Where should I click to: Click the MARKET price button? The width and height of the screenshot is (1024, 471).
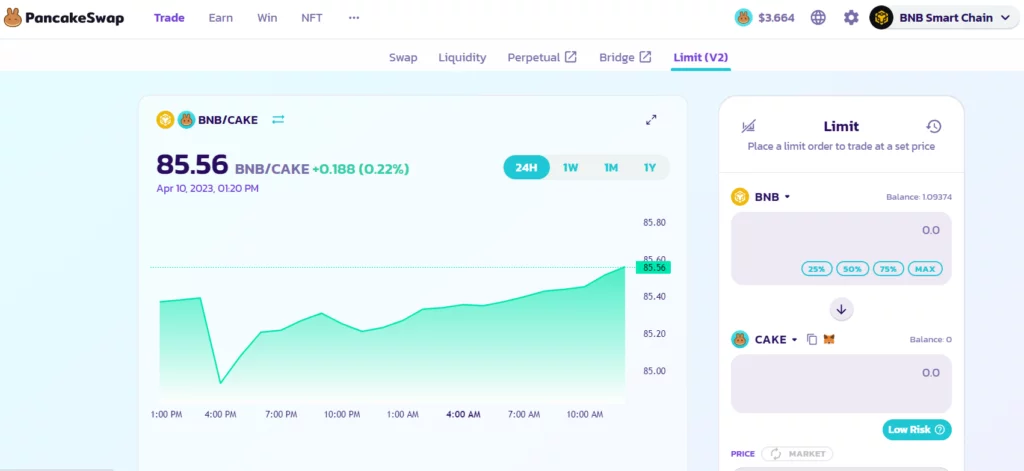(x=797, y=453)
